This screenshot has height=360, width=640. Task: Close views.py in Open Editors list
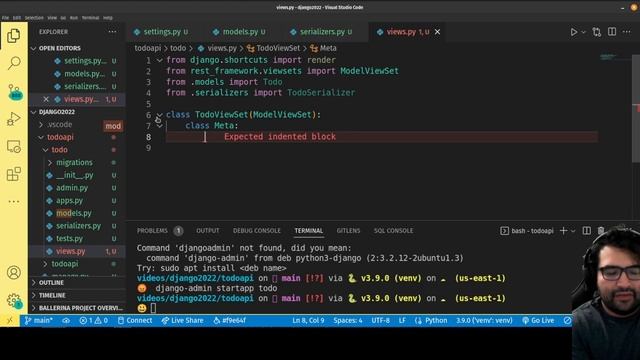tap(46, 99)
